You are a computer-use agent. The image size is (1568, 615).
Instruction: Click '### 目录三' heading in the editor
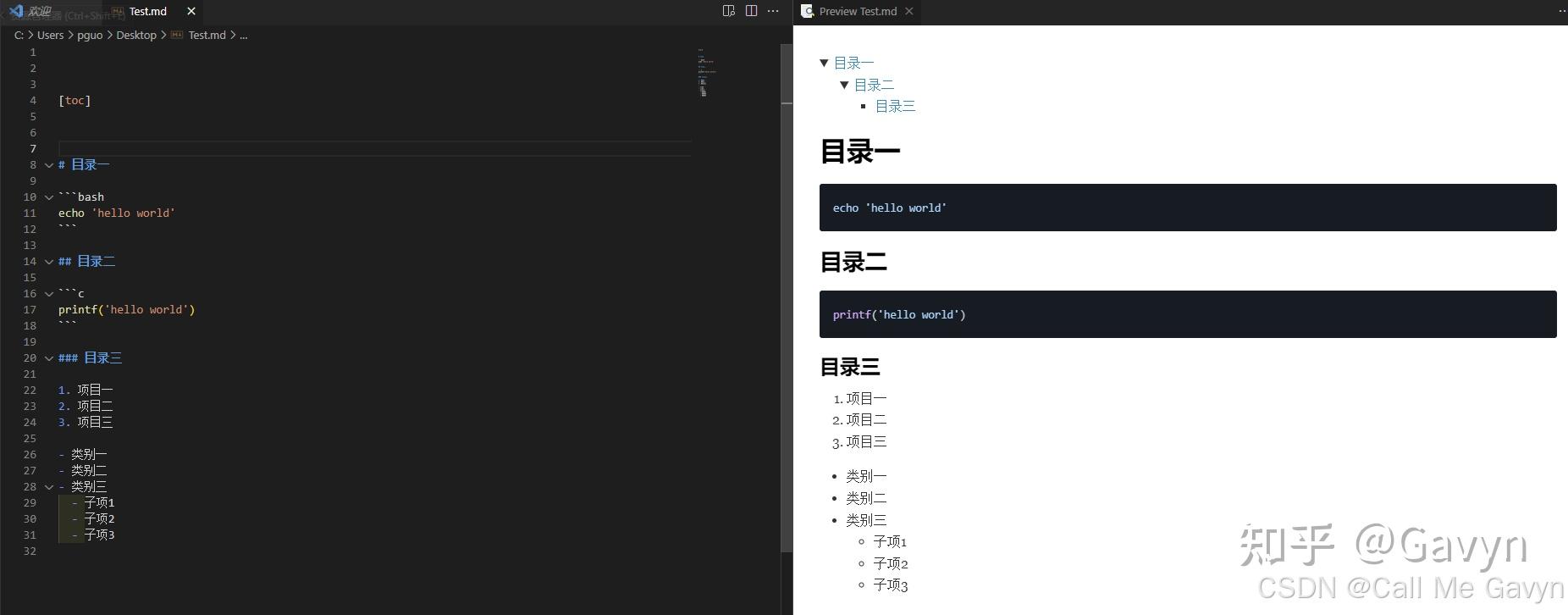tap(91, 357)
